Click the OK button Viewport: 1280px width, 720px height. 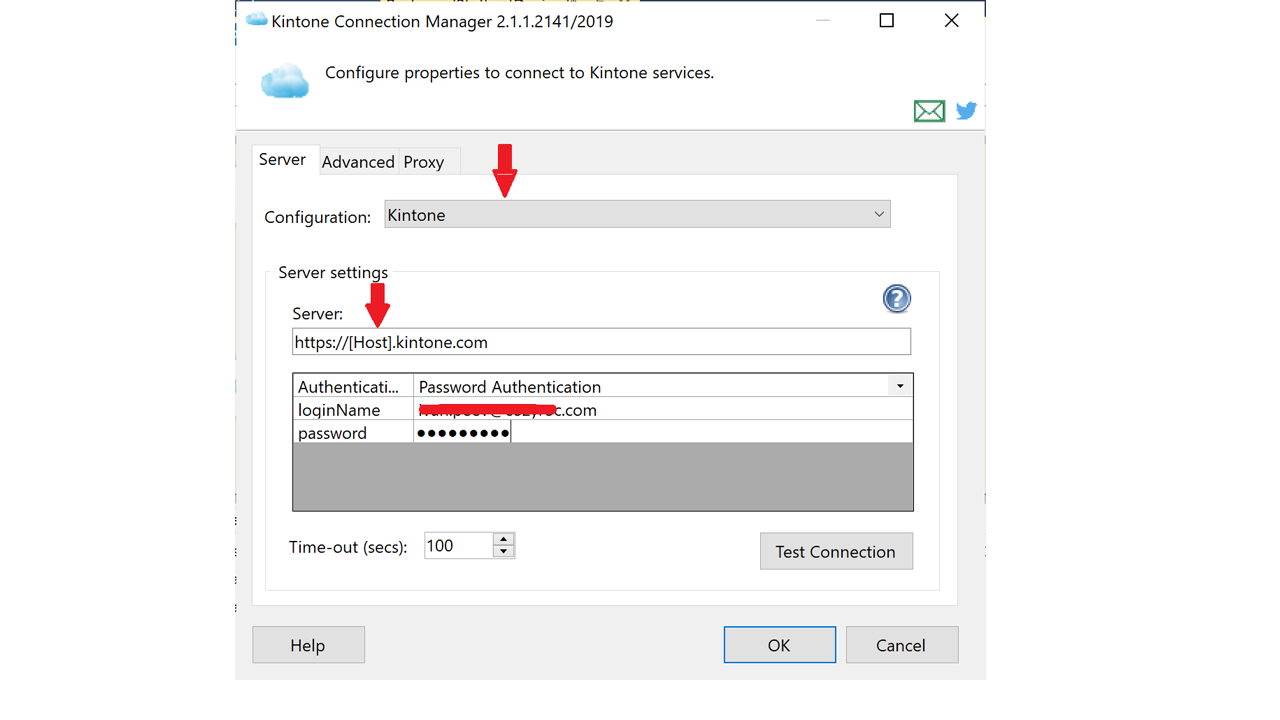[779, 645]
